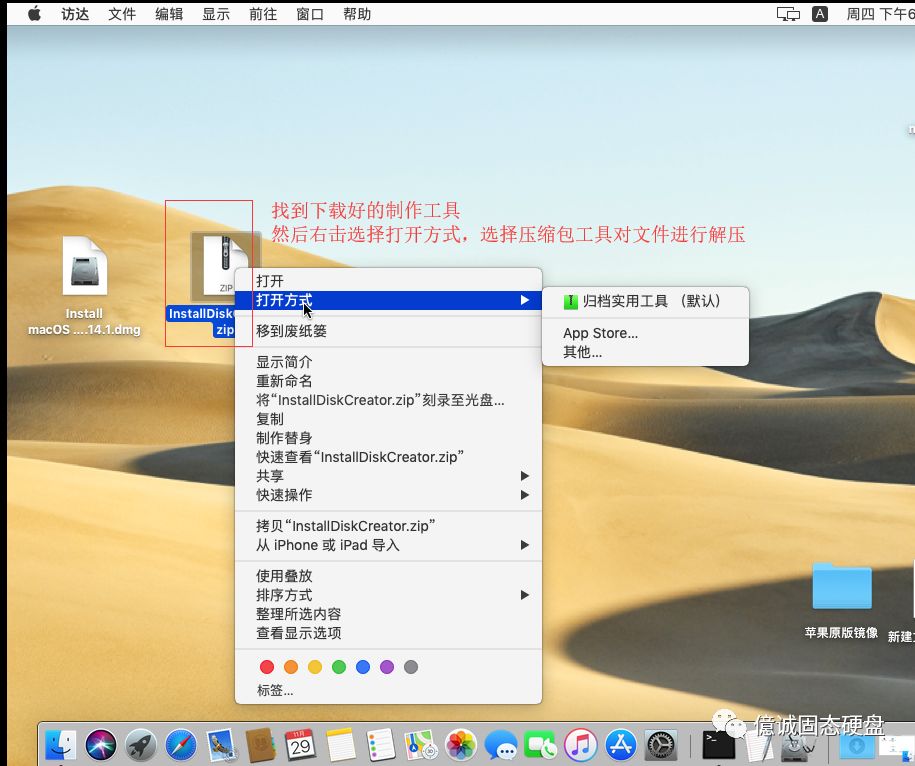
Task: Apply the orange tag color
Action: (291, 667)
